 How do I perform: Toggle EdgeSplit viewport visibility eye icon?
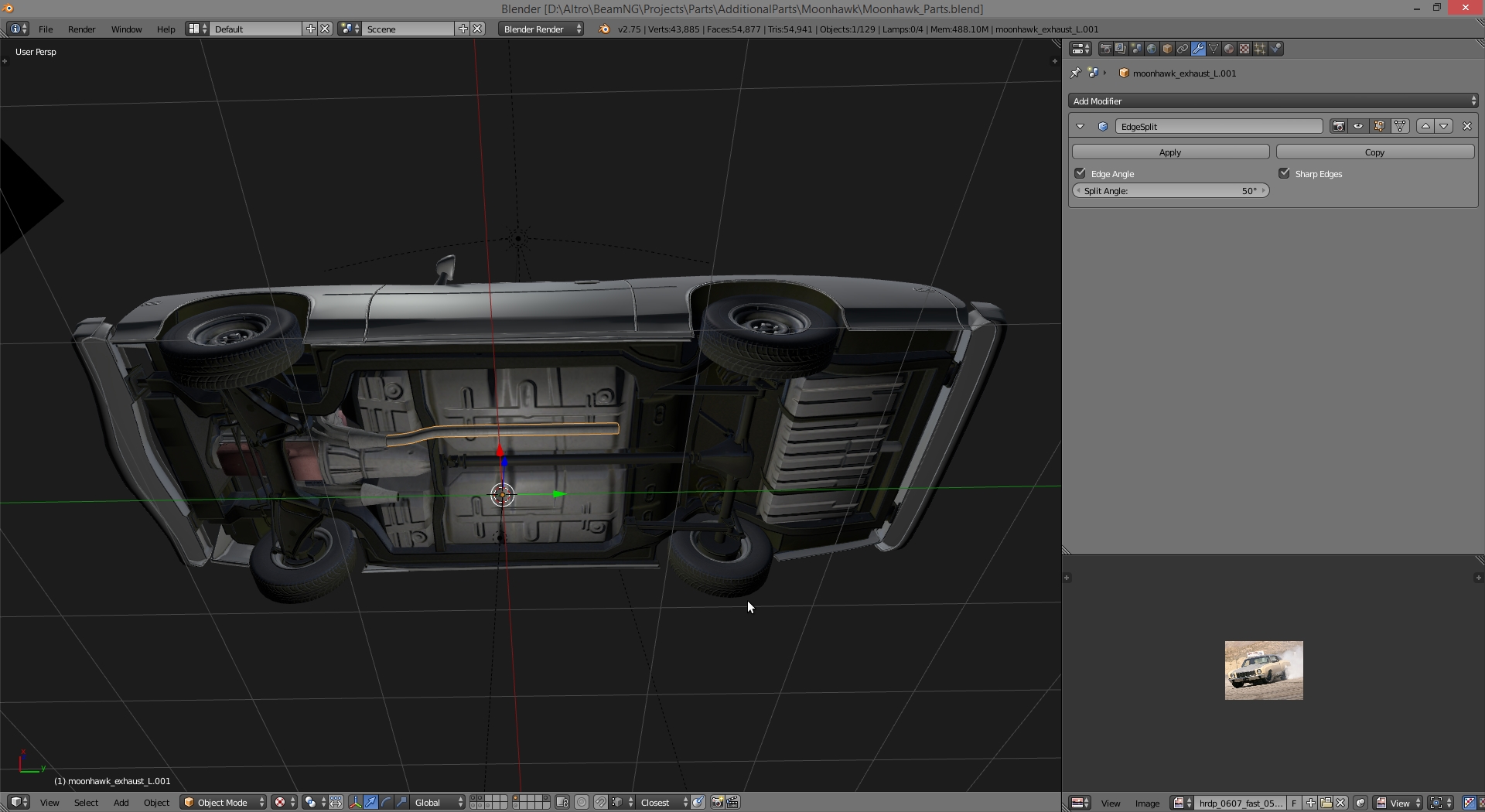[x=1359, y=126]
